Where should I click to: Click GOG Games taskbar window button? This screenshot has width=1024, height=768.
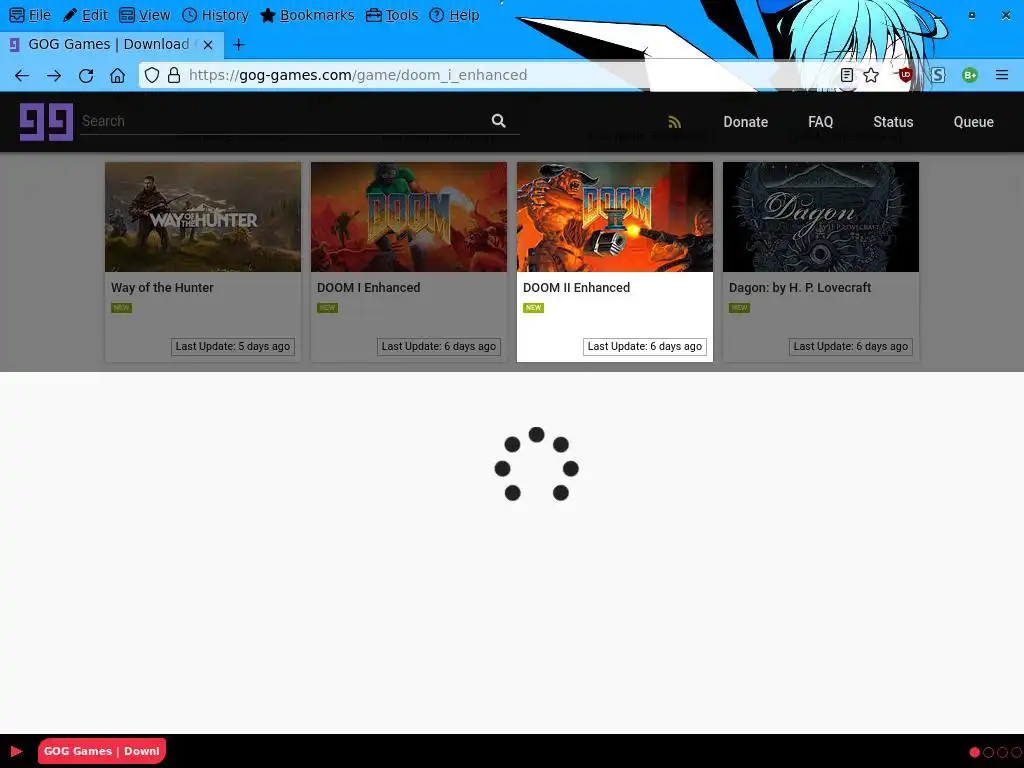click(102, 751)
